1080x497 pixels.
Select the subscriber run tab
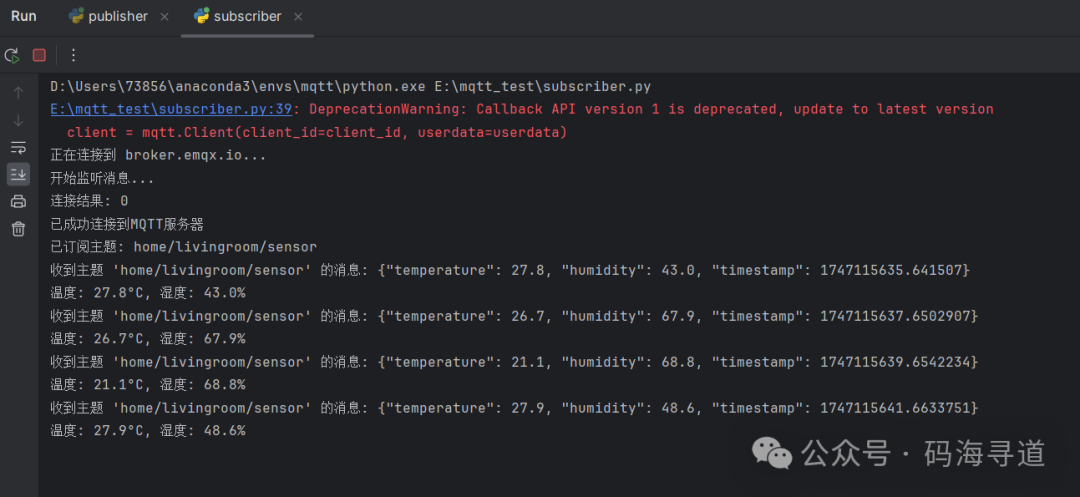click(x=247, y=17)
